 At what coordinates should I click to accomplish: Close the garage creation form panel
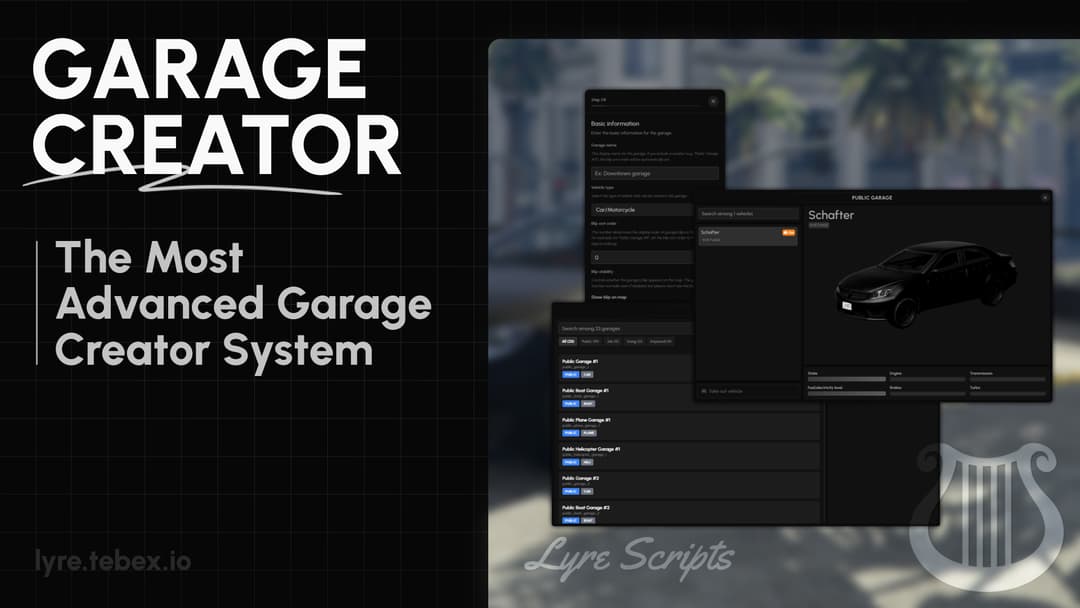[713, 101]
